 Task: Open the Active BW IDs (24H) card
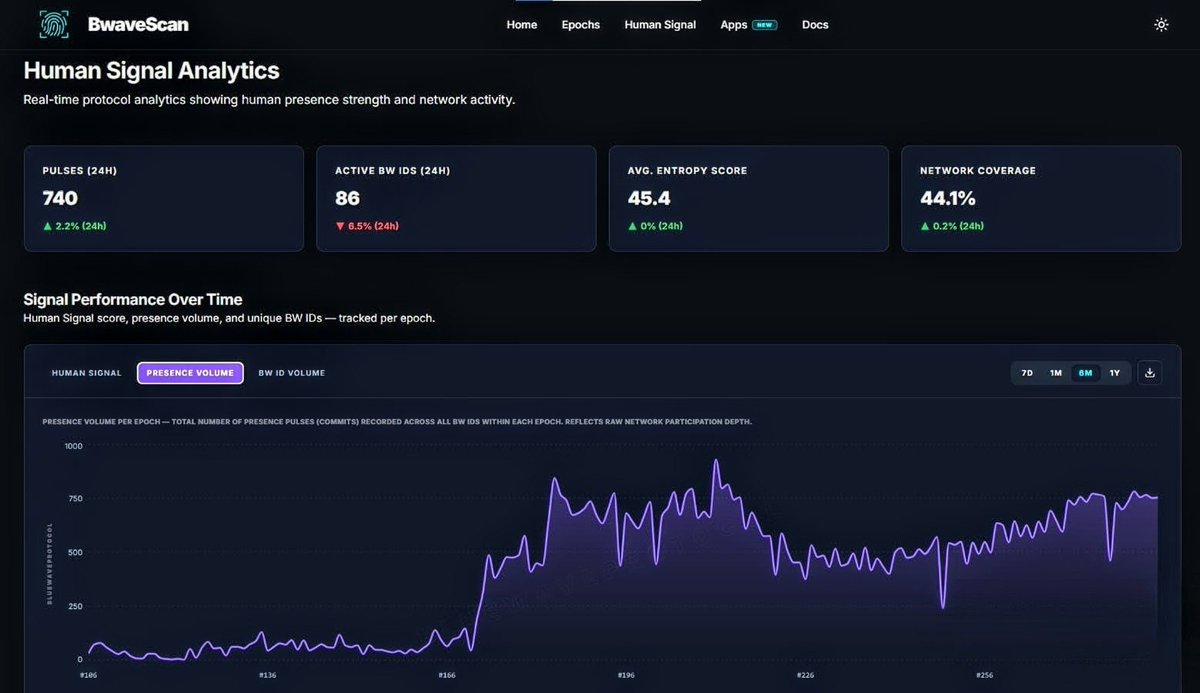click(456, 198)
